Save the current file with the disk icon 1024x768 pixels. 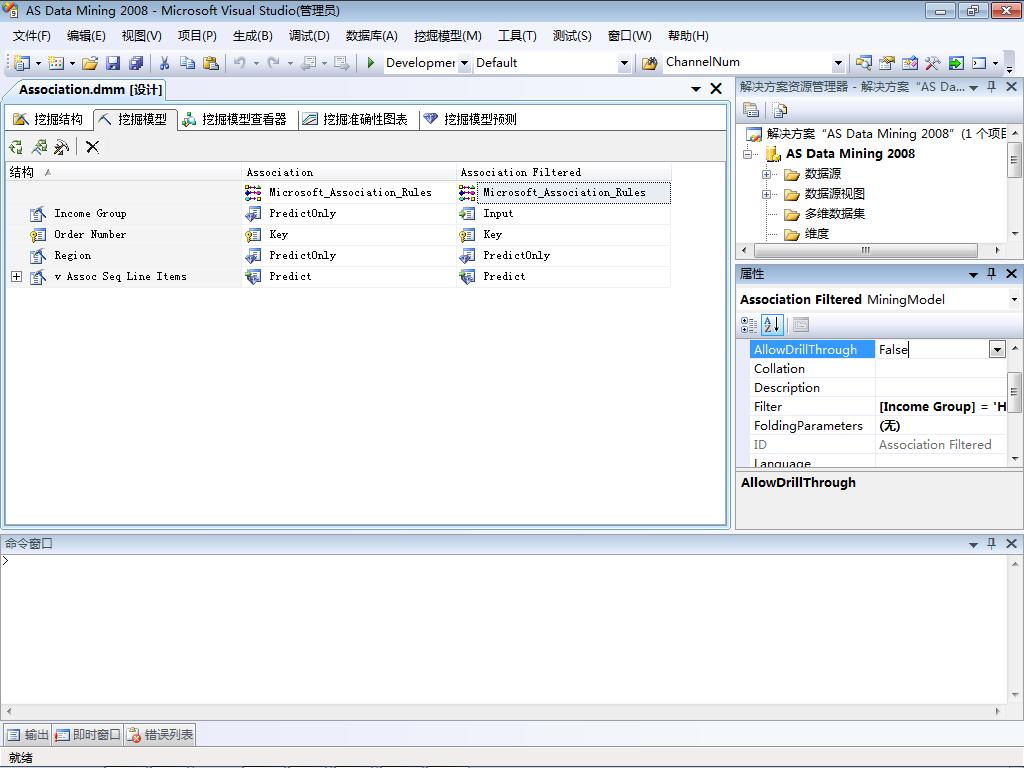[x=113, y=63]
